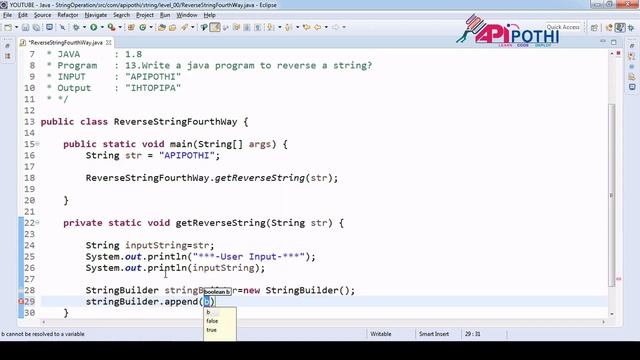This screenshot has width=640, height=360.
Task: Click the Outline view icon in right sidebar
Action: [632, 56]
